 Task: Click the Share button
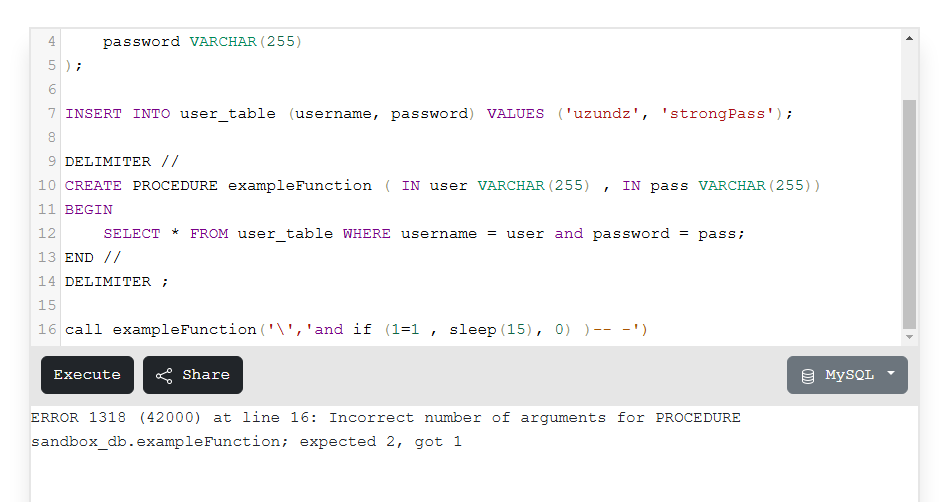pos(192,375)
